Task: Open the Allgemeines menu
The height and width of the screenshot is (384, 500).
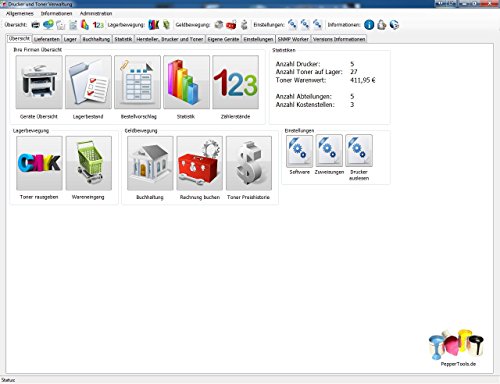Action: pos(20,14)
